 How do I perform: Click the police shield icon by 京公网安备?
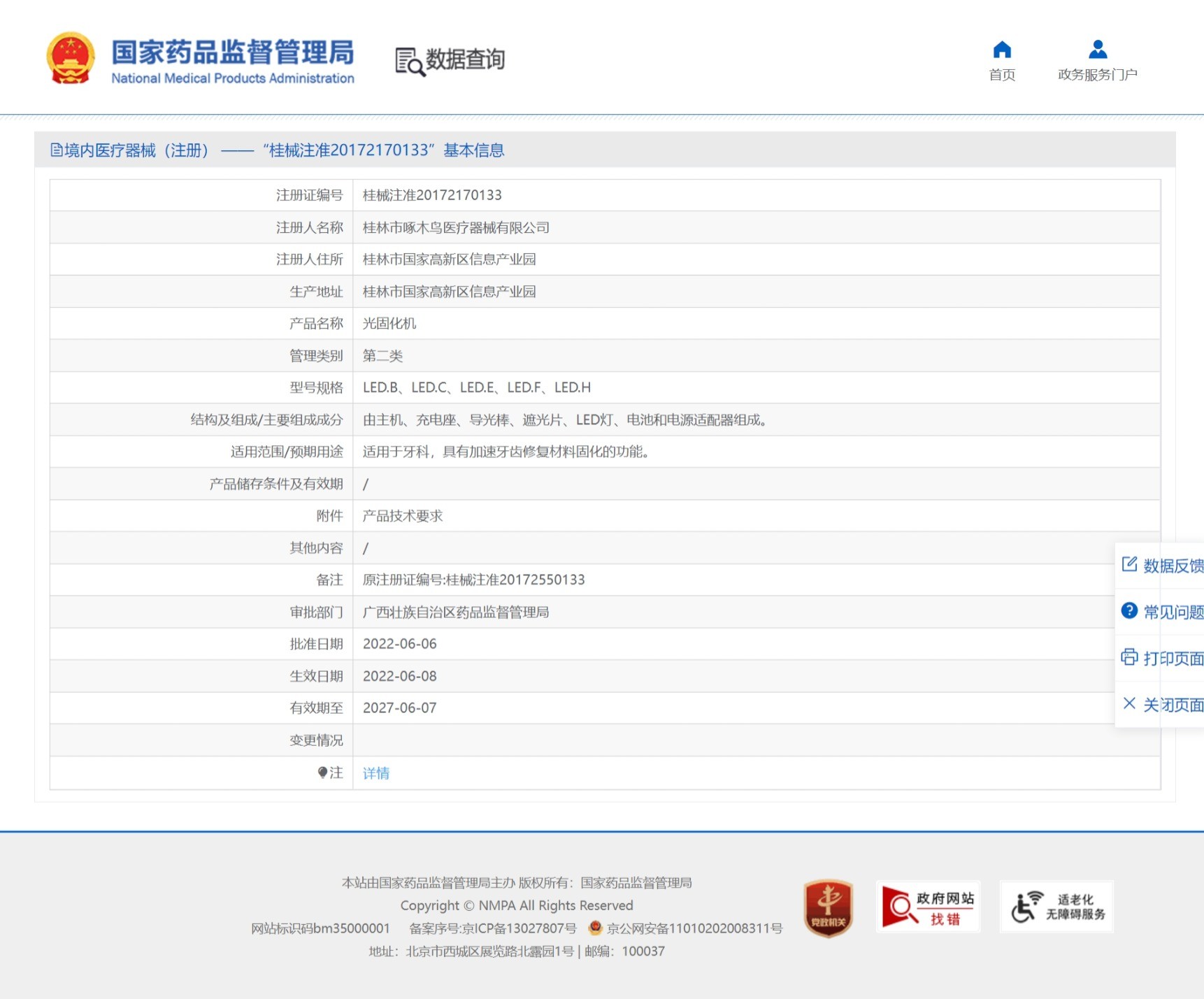[595, 928]
